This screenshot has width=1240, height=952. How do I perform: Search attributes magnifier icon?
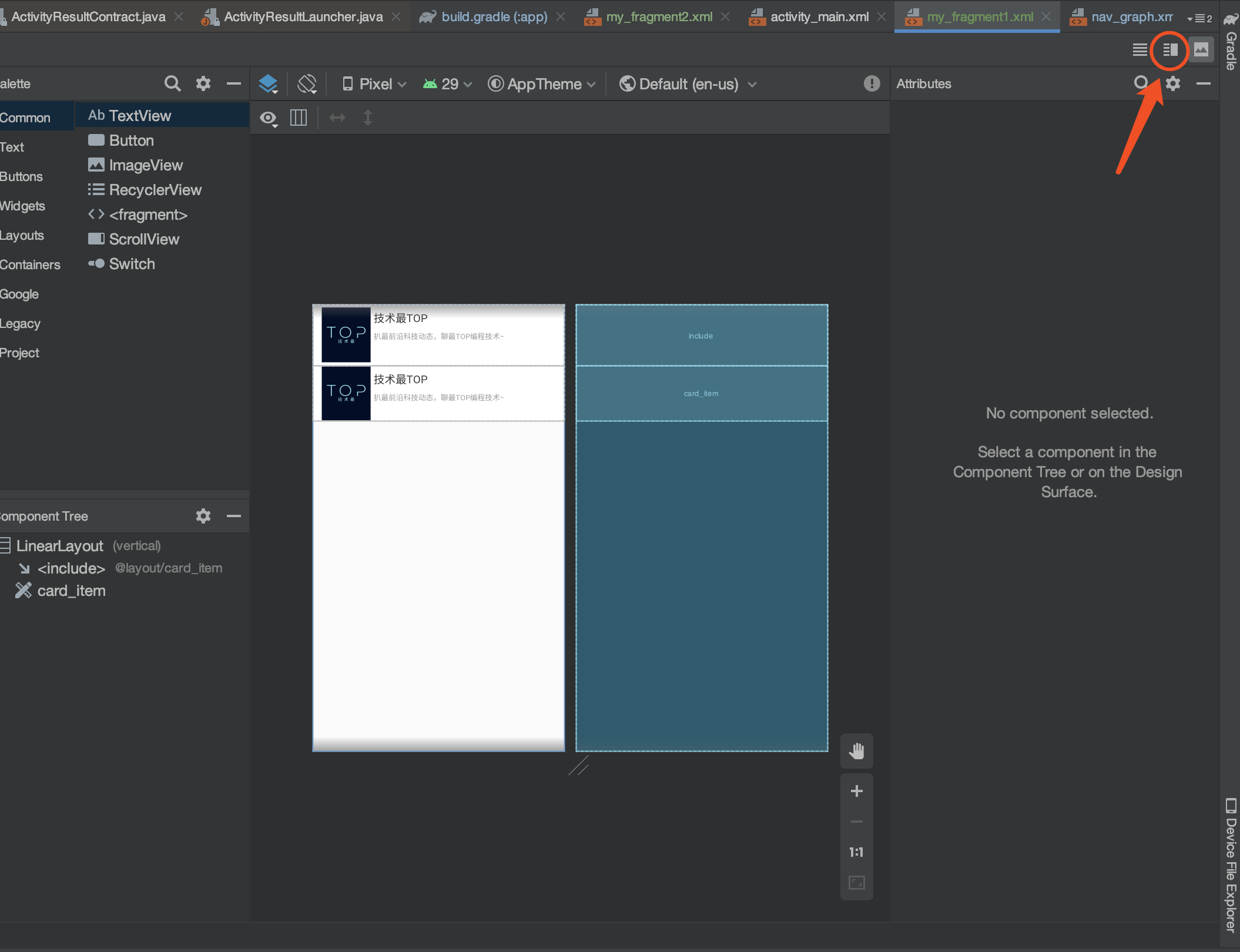point(1141,83)
